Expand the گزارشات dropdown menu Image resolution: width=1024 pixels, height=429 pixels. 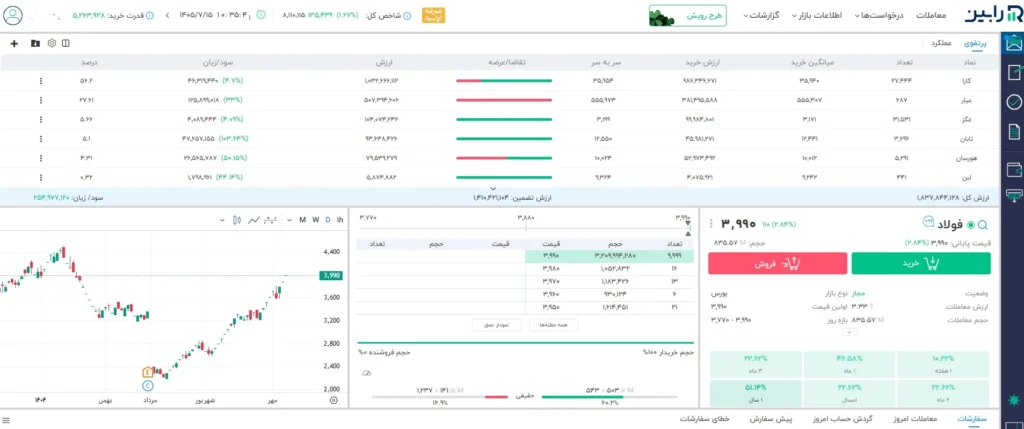pos(761,15)
